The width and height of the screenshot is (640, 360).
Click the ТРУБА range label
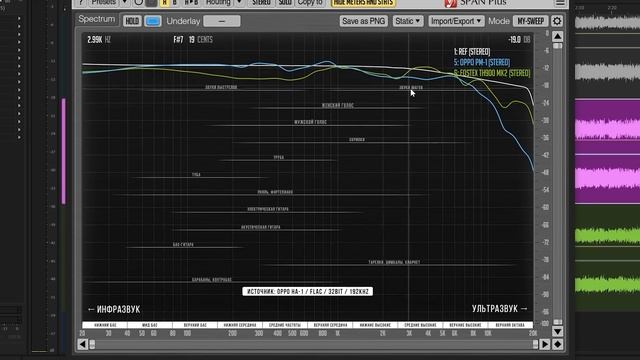pyautogui.click(x=279, y=157)
